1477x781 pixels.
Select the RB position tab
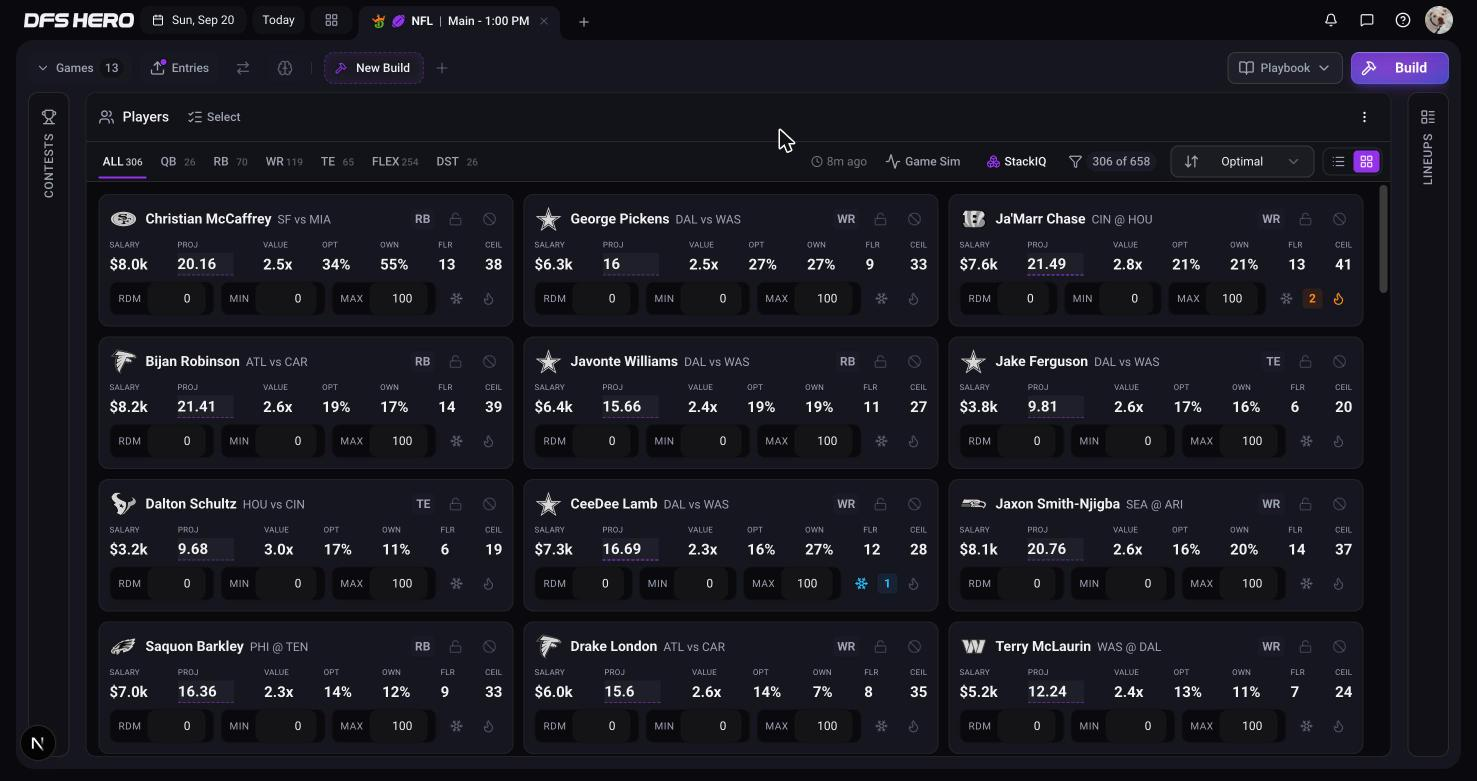pos(230,162)
